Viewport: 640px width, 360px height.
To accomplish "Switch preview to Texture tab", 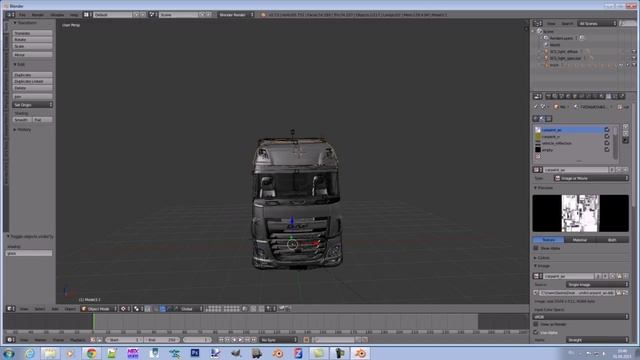I will point(549,240).
